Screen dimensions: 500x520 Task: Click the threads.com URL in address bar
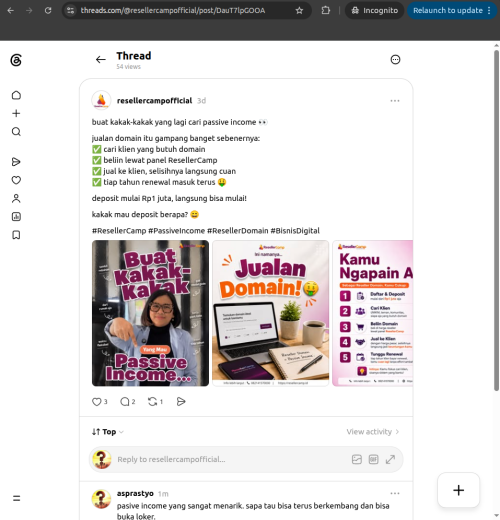coord(173,10)
